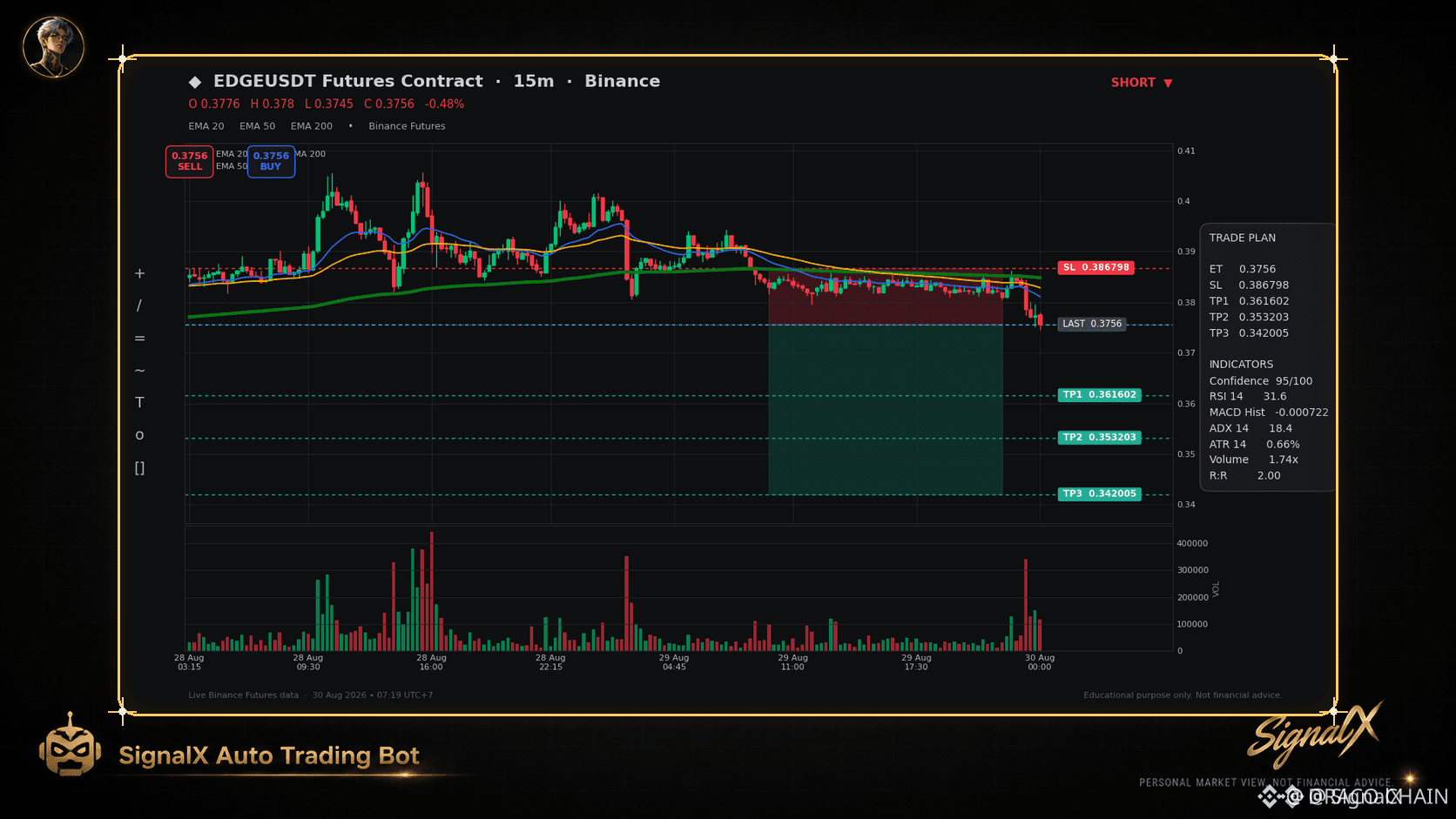Click the ATR 14 value 0.66%
The width and height of the screenshot is (1456, 819).
1283,444
